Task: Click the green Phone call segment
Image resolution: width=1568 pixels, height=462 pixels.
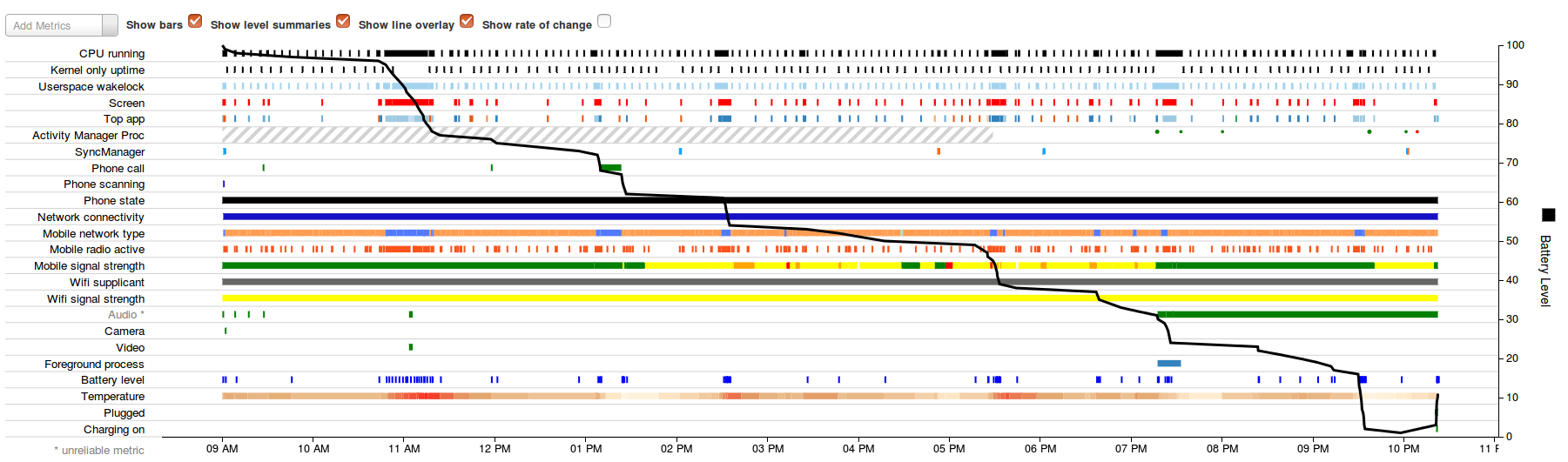Action: (x=610, y=167)
